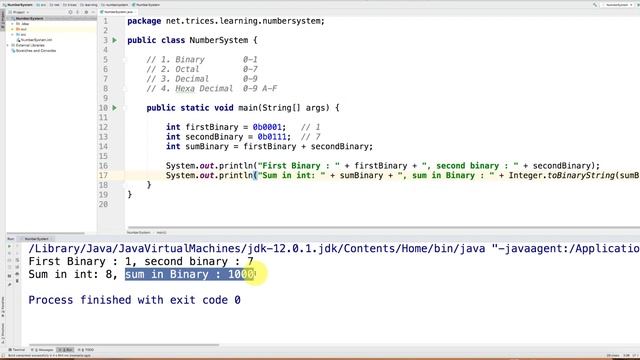Click the learning breadcrumb in the navigation bar
The height and width of the screenshot is (360, 640).
click(x=89, y=5)
